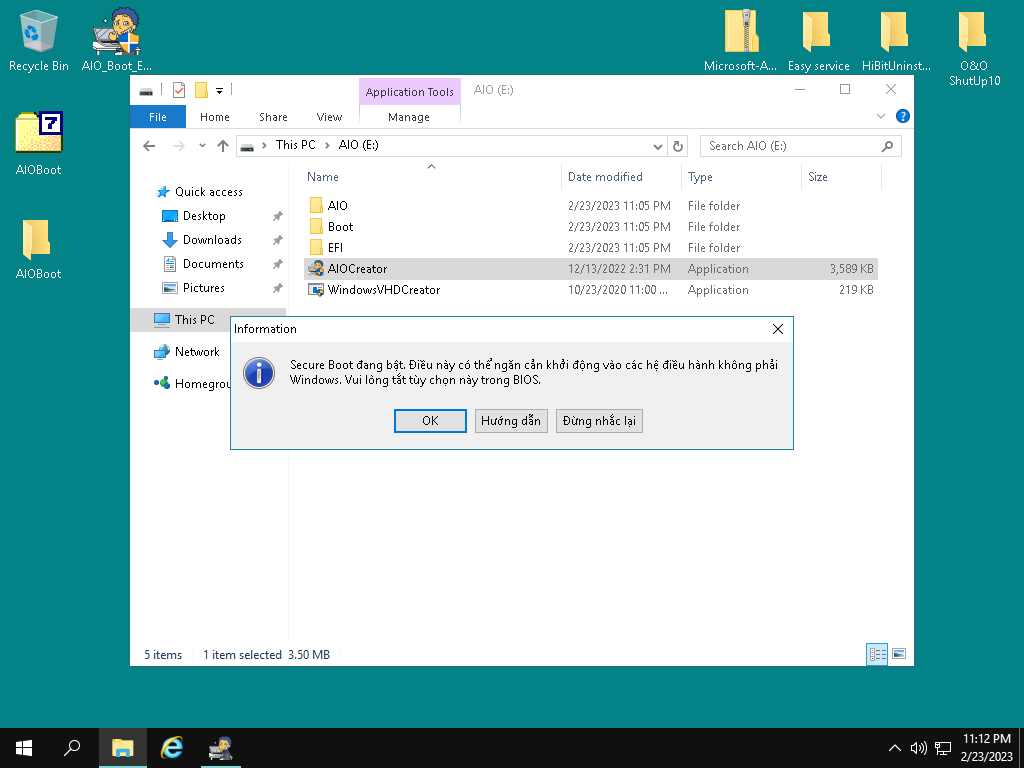Click the AIO Boot app taskbar icon
1024x768 pixels.
[x=220, y=748]
